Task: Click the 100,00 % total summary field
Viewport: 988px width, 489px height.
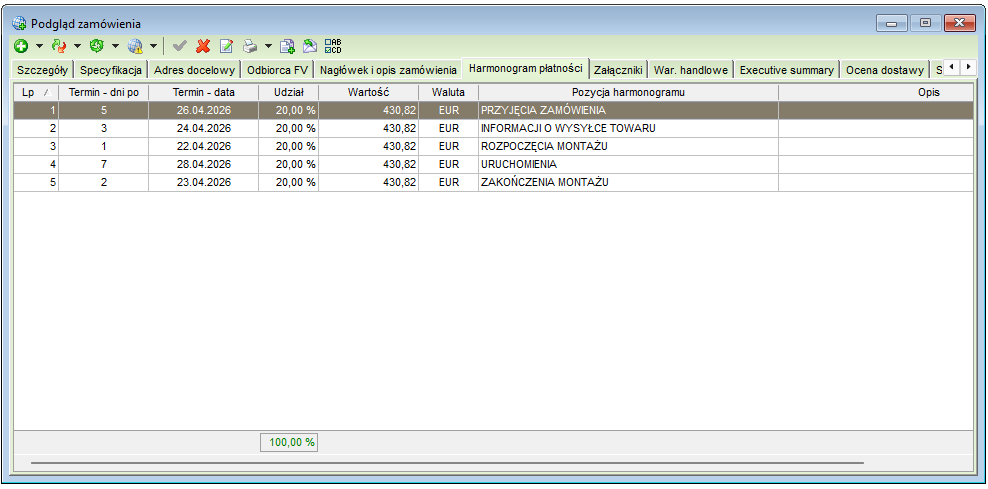Action: (x=289, y=442)
